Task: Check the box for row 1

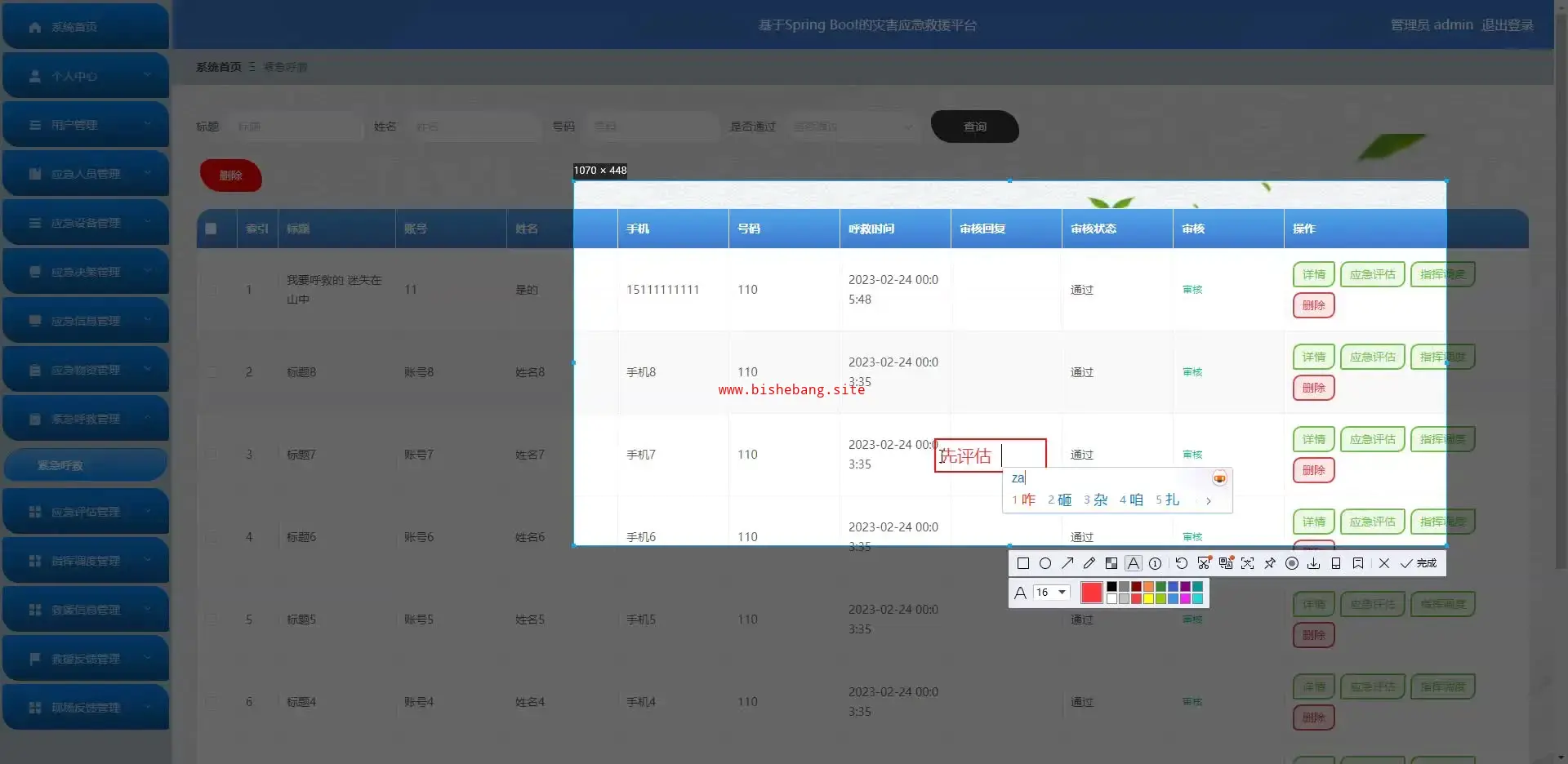Action: point(212,290)
